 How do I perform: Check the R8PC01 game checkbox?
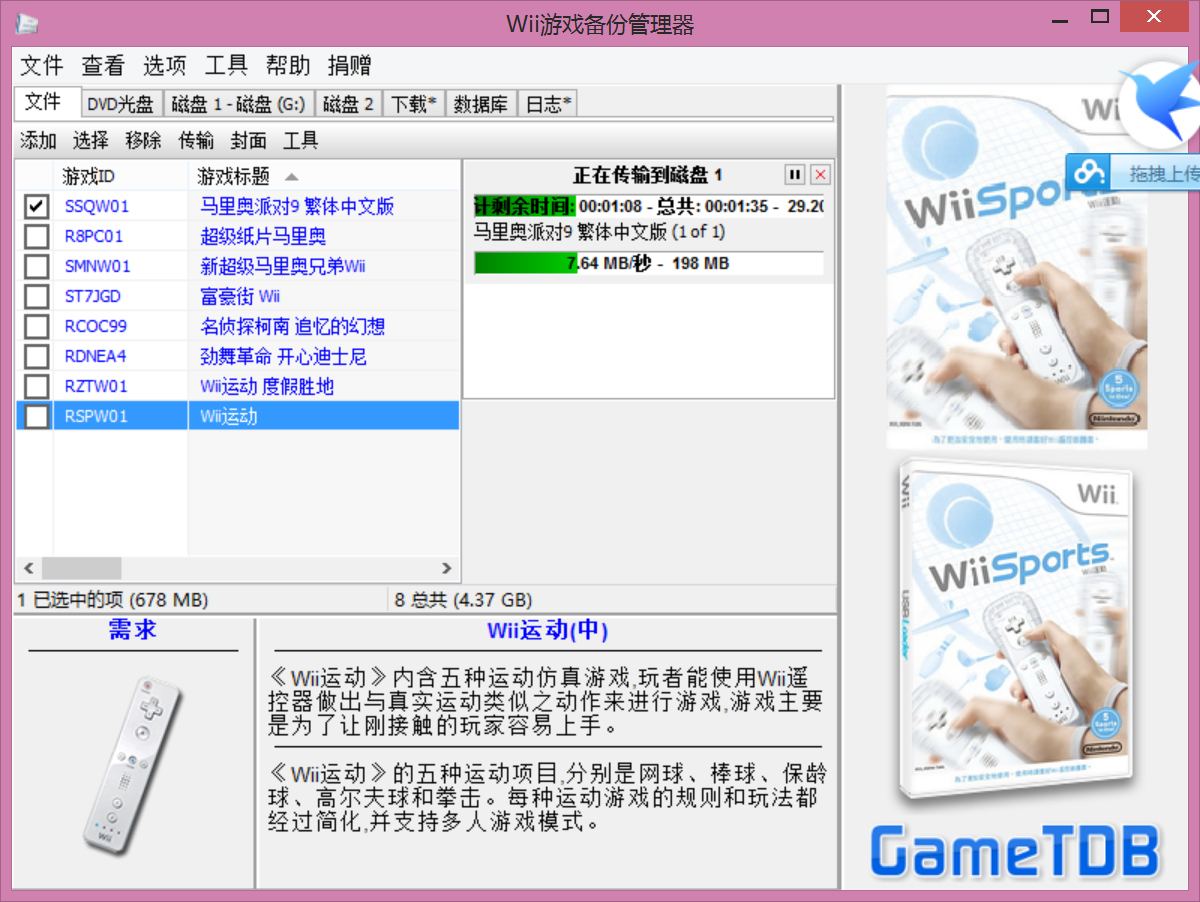pyautogui.click(x=37, y=236)
